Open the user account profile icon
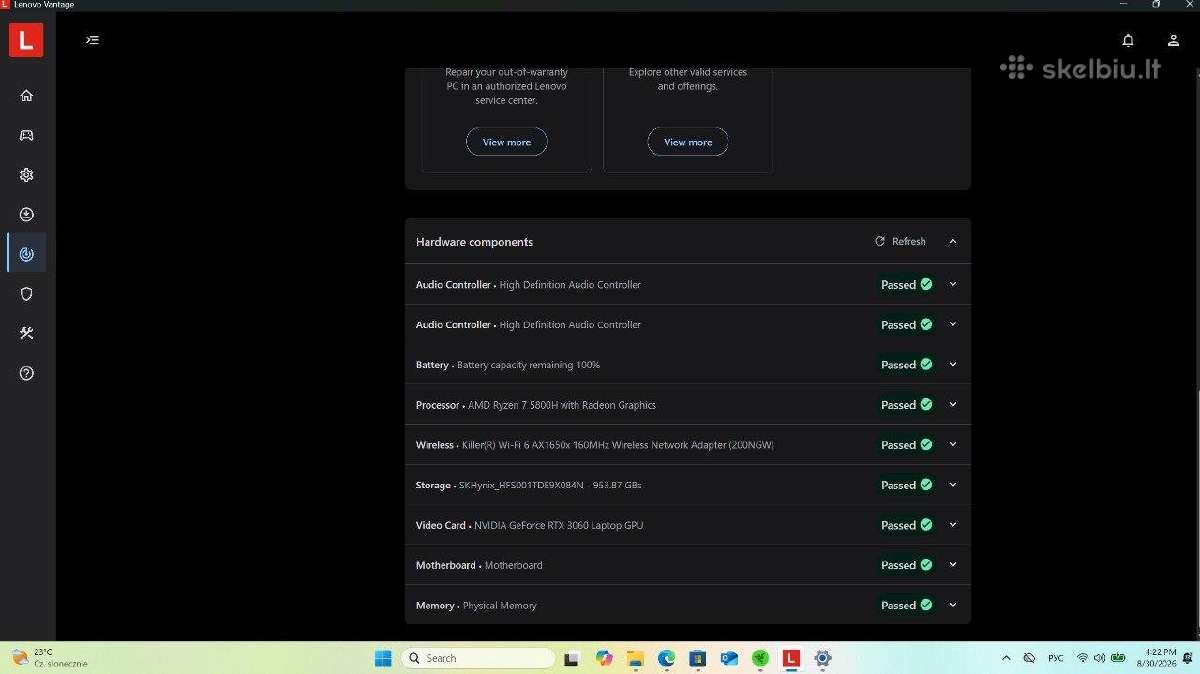 tap(1173, 40)
